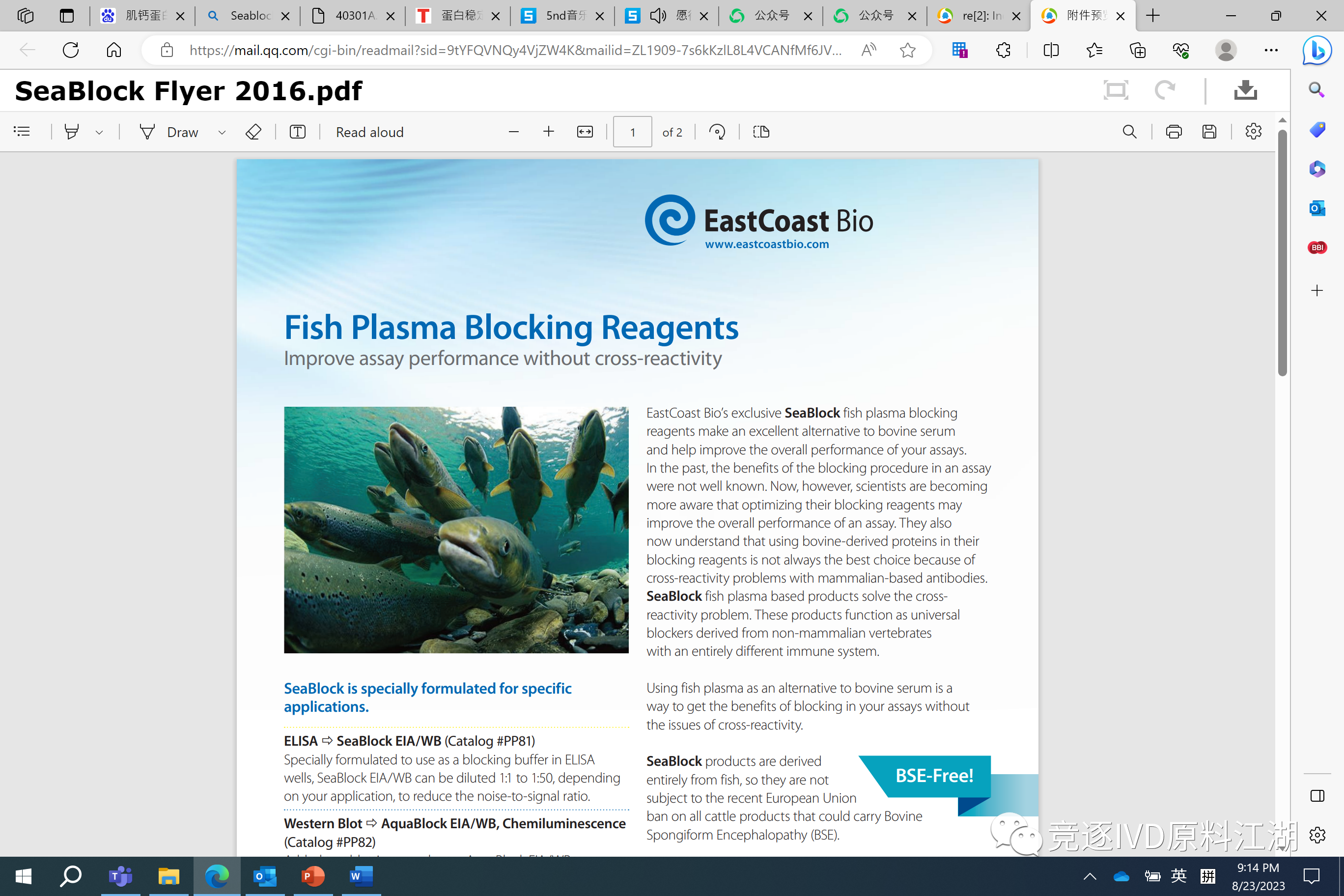Viewport: 1344px width, 896px height.
Task: Search within the PDF document
Action: click(x=1129, y=132)
